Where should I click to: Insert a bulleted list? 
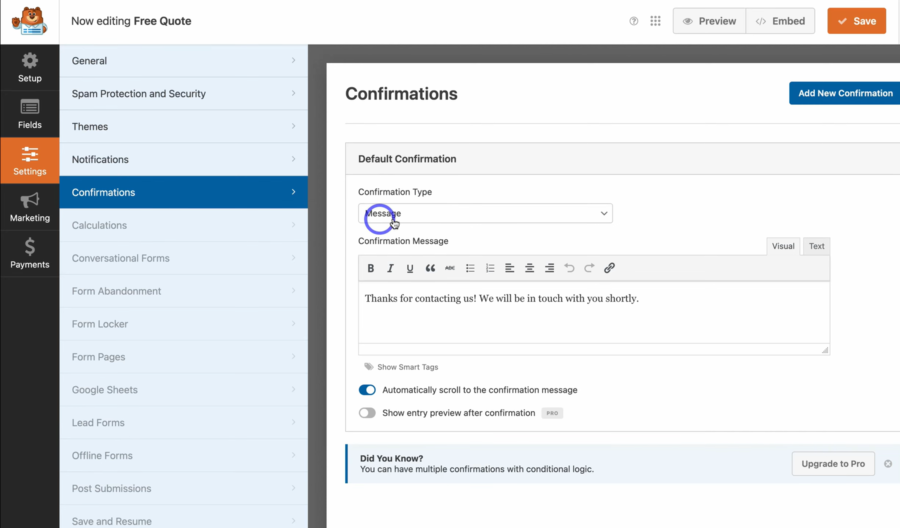(x=470, y=268)
